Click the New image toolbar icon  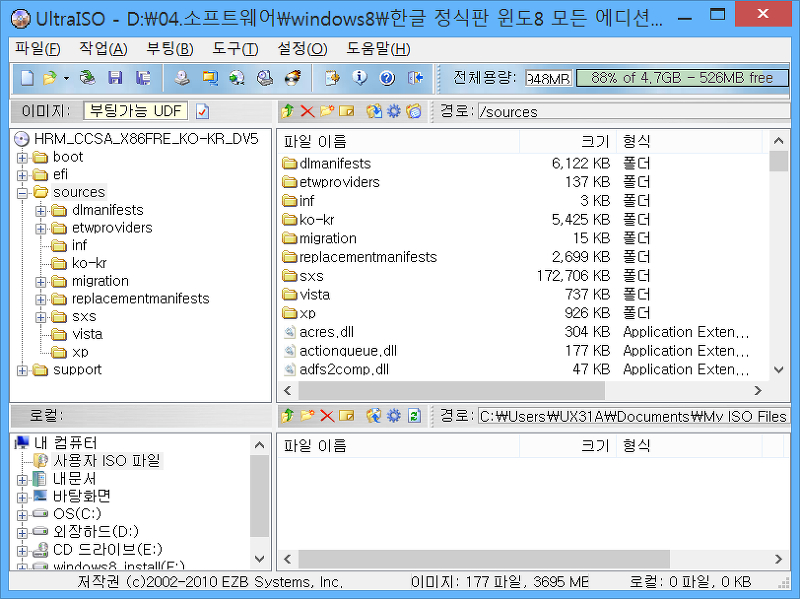point(27,78)
